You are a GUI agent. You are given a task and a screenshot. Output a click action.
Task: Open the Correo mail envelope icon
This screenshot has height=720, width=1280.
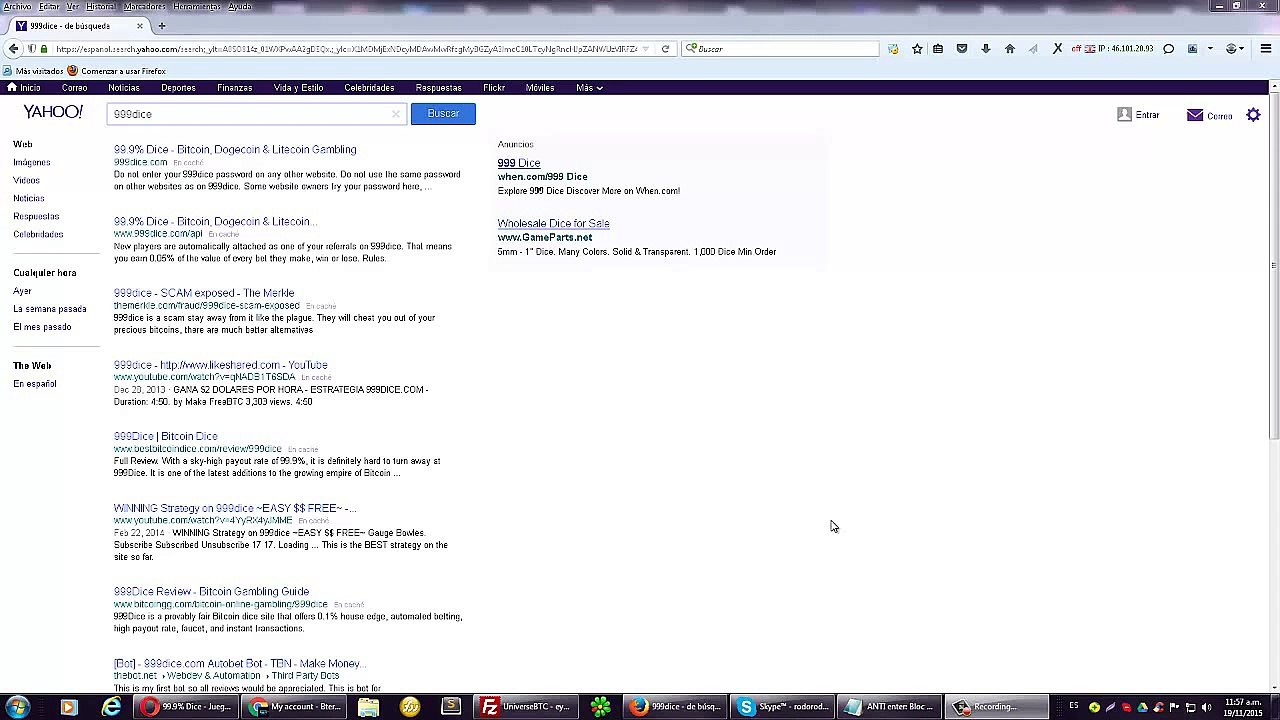point(1195,115)
